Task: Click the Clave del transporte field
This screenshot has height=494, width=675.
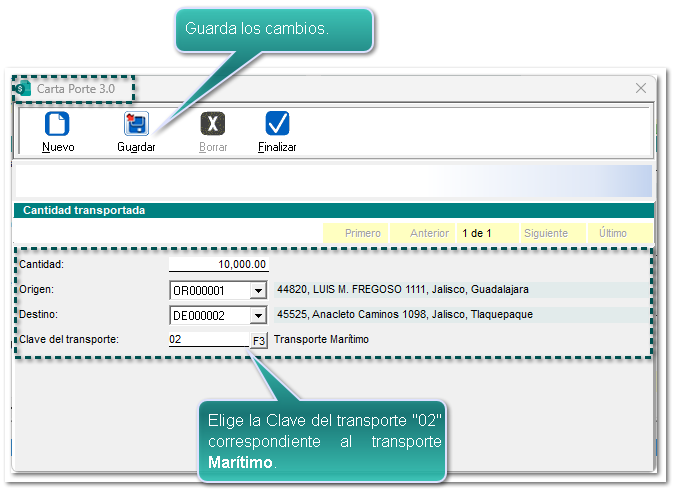Action: (x=209, y=340)
